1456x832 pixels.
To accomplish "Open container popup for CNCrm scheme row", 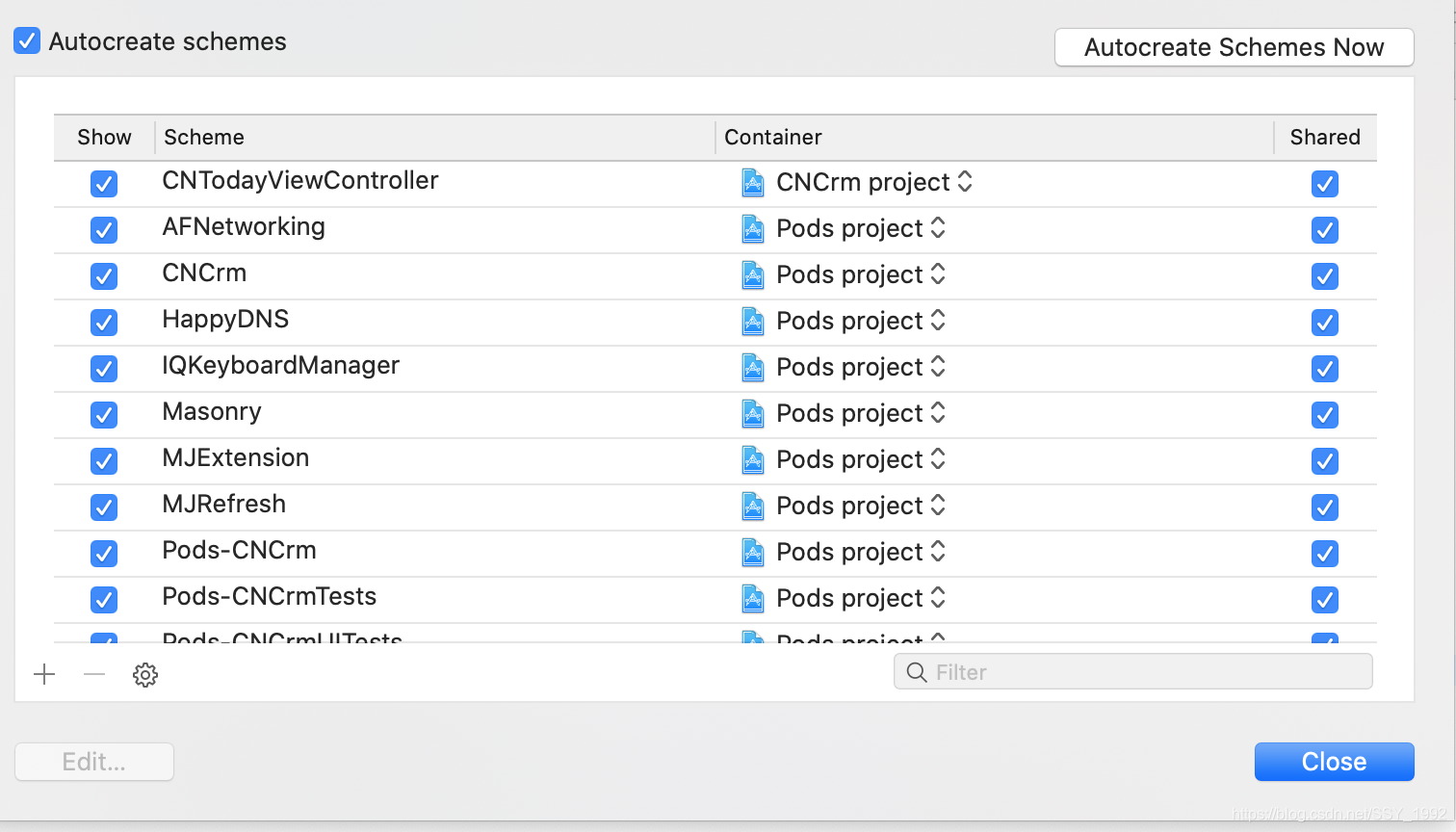I will 844,274.
